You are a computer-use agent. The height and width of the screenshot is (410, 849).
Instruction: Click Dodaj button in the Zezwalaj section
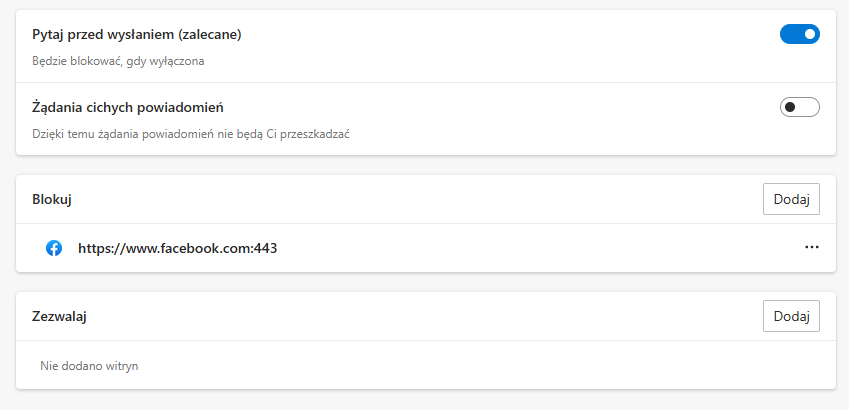point(791,316)
